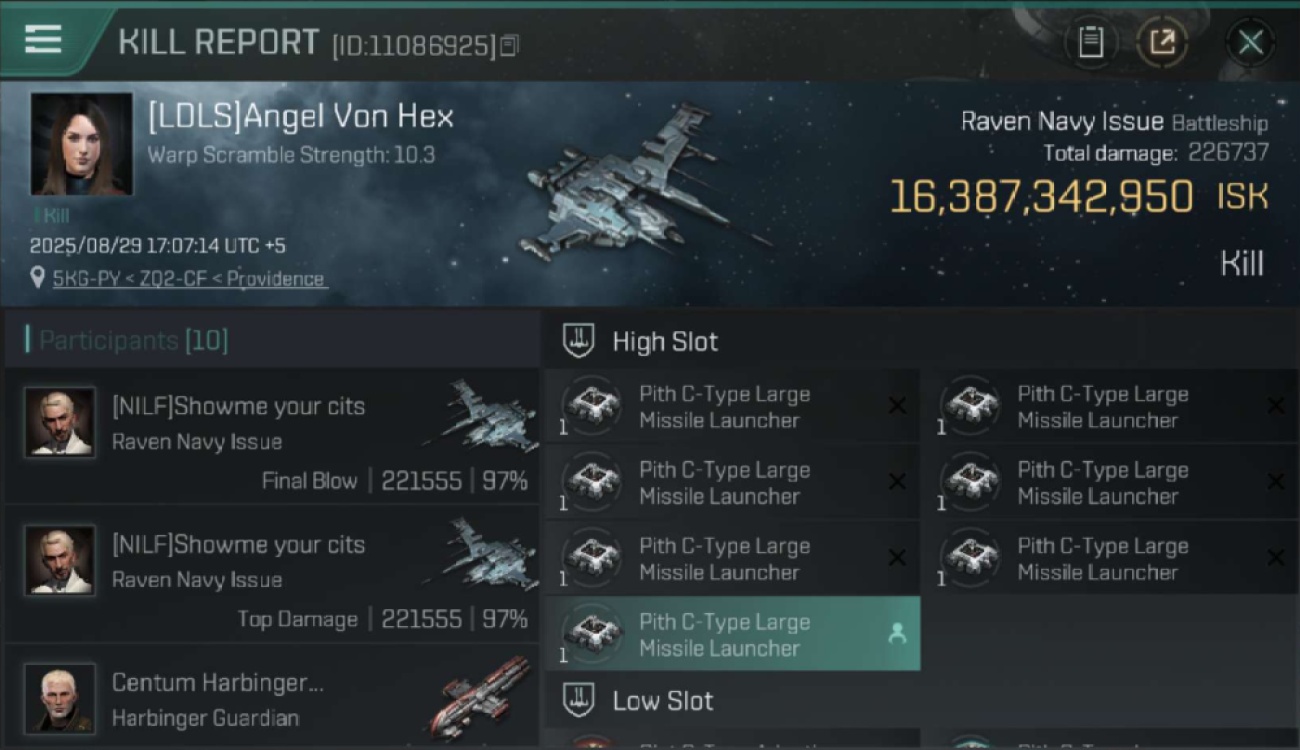The height and width of the screenshot is (750, 1300).
Task: Share the kill report externally
Action: point(1162,42)
